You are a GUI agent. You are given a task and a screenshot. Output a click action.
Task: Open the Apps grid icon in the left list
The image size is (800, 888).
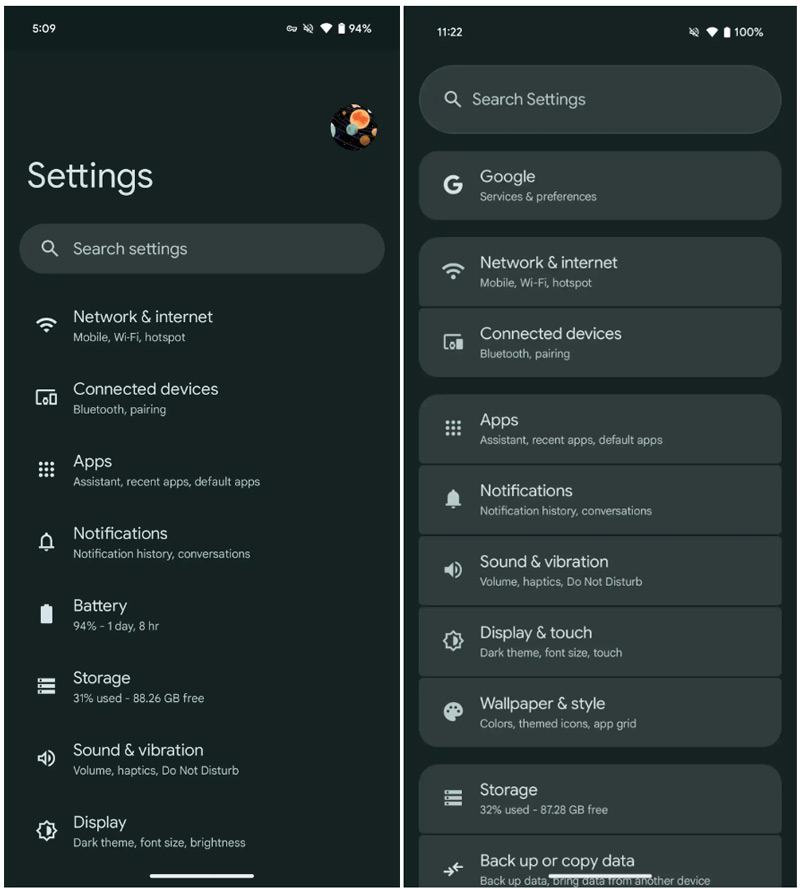[x=46, y=469]
